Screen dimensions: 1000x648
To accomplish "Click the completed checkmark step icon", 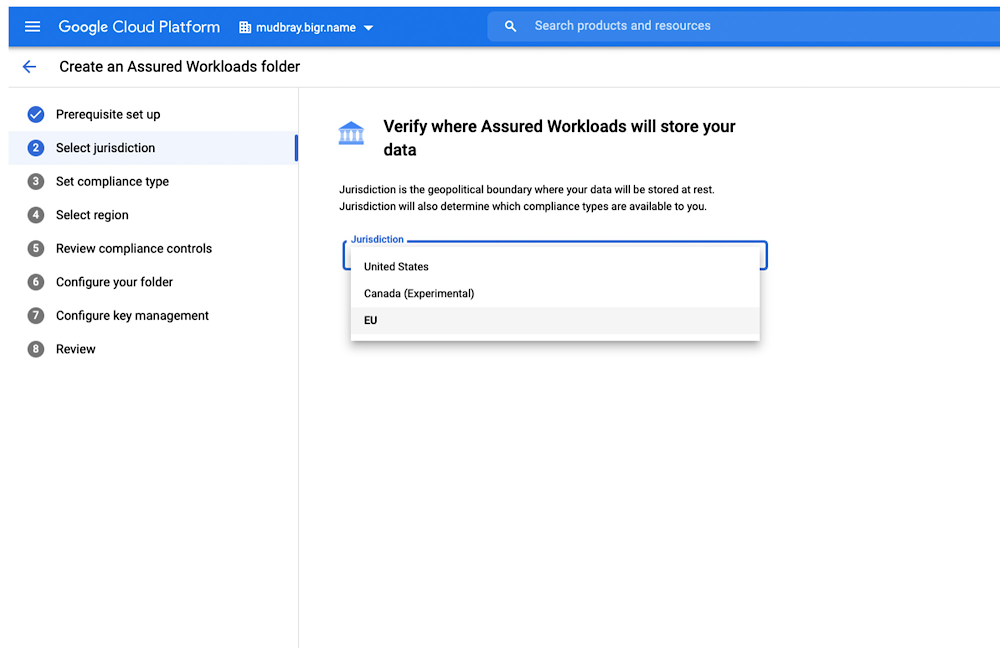I will (36, 114).
